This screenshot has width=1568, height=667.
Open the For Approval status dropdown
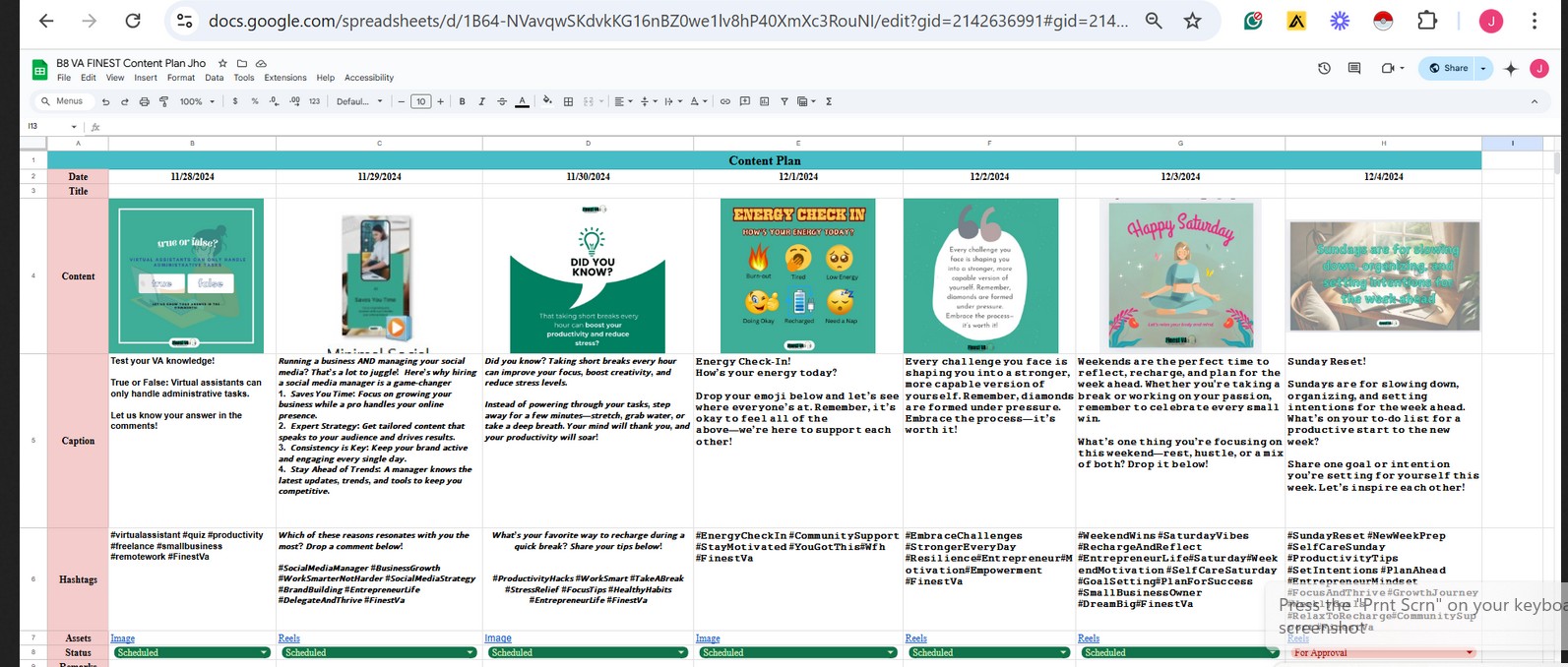(x=1383, y=652)
